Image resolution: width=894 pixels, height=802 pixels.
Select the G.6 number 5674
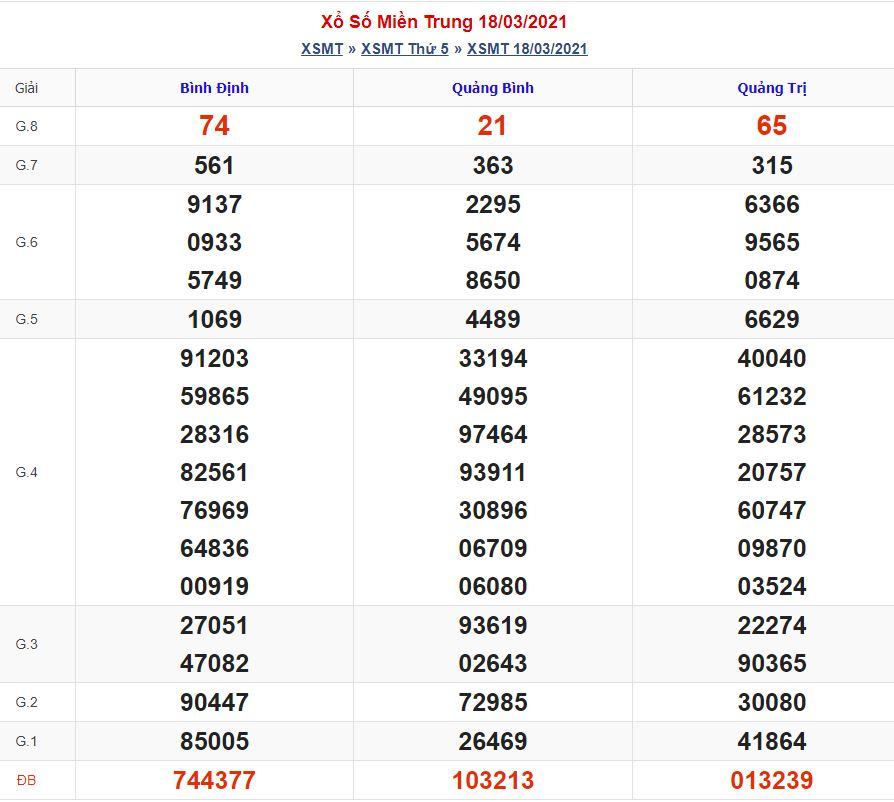tap(493, 242)
